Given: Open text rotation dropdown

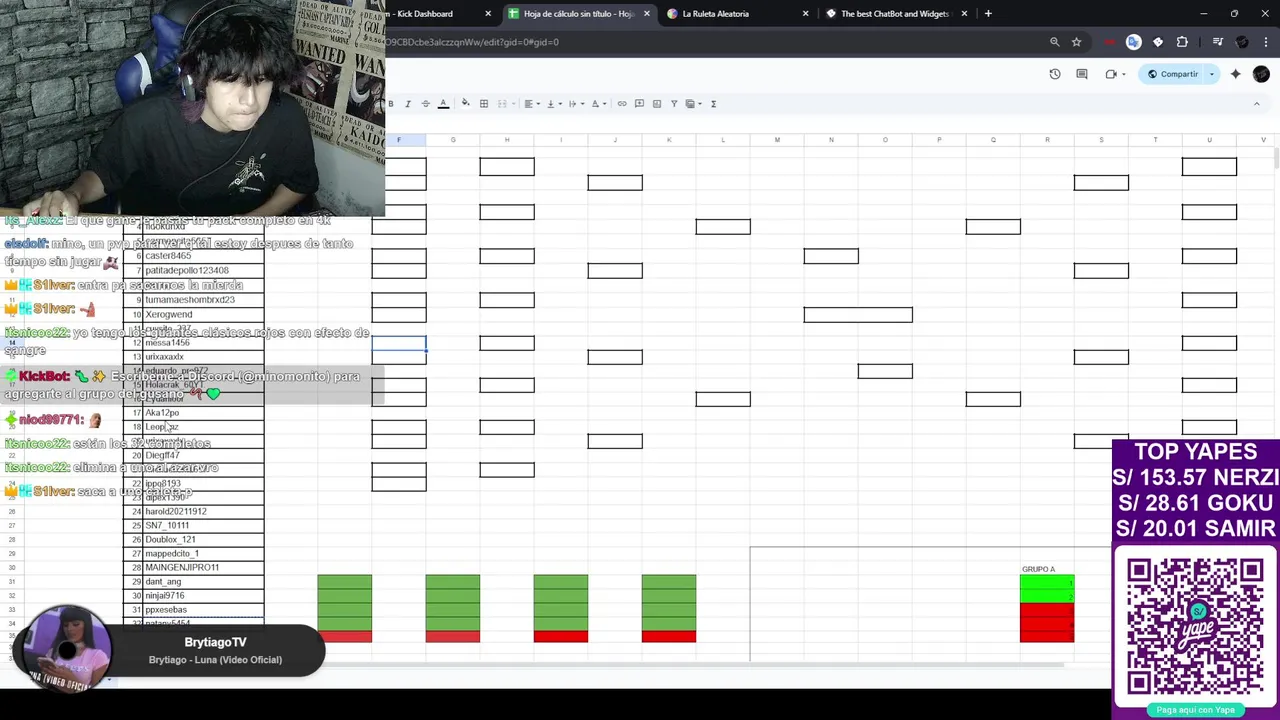Looking at the screenshot, I should [x=598, y=104].
